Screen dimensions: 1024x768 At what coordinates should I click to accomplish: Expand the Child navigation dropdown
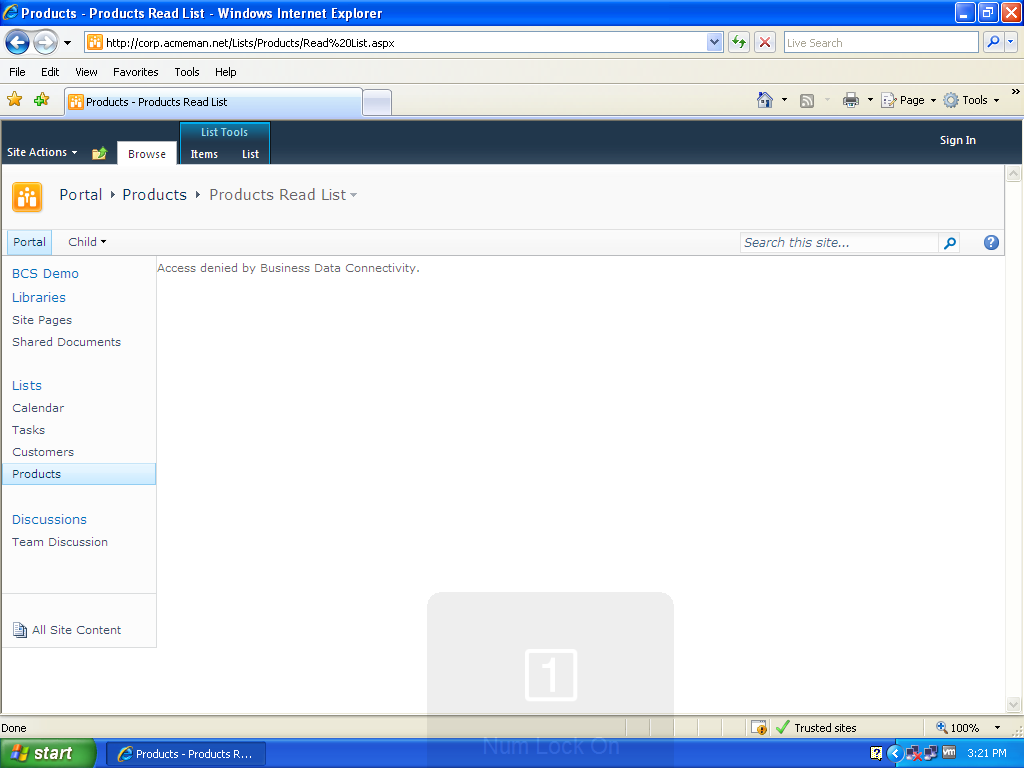tap(87, 242)
